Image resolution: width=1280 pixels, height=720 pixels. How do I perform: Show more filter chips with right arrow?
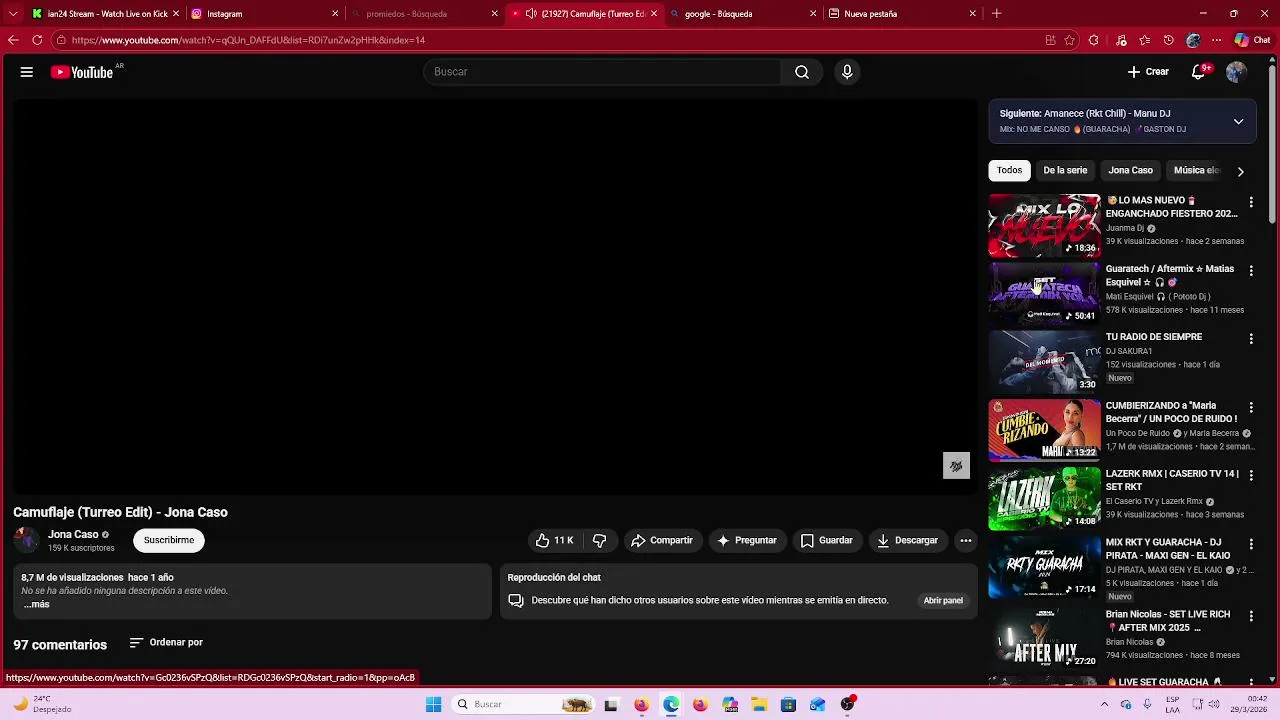pyautogui.click(x=1240, y=171)
